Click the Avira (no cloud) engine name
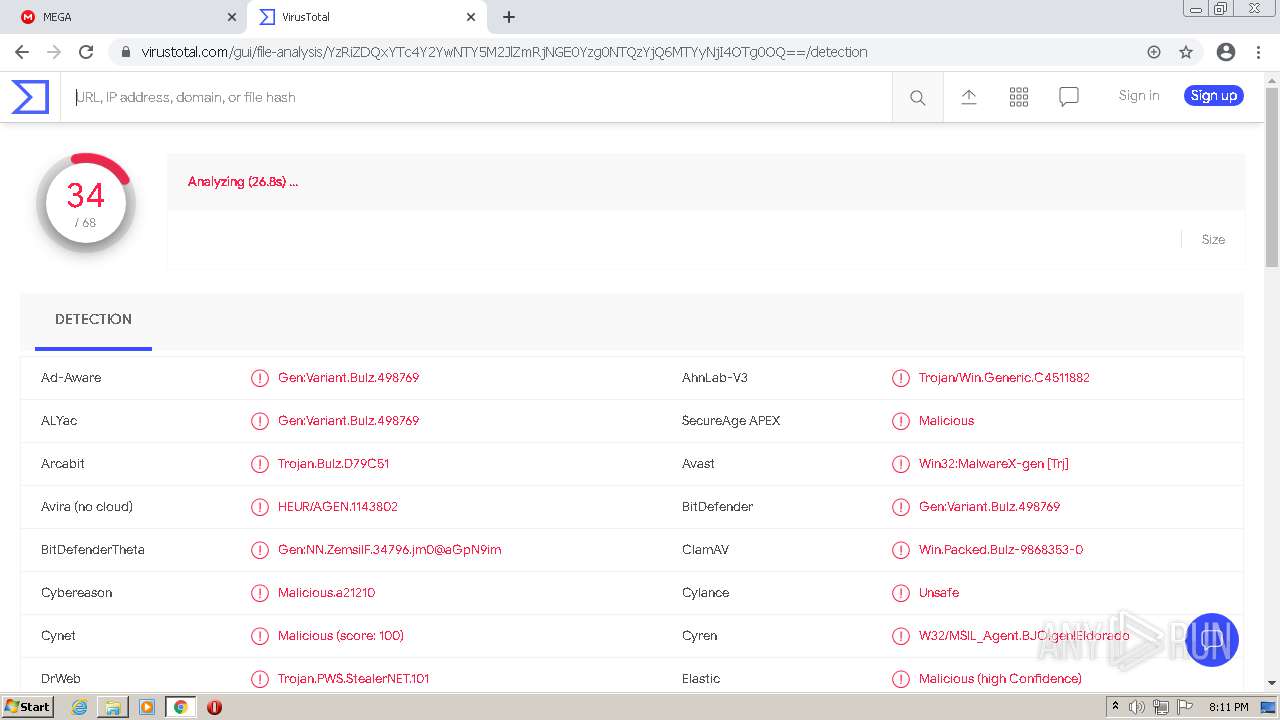The width and height of the screenshot is (1280, 720). (87, 507)
